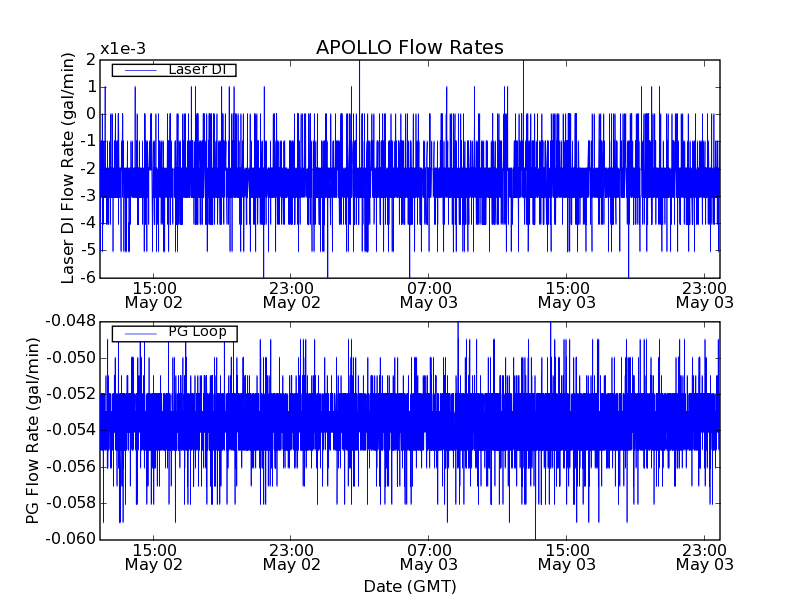Select "07:00 May 03" tick under the bottom plot
Image resolution: width=800 pixels, height=600 pixels.
(429, 556)
